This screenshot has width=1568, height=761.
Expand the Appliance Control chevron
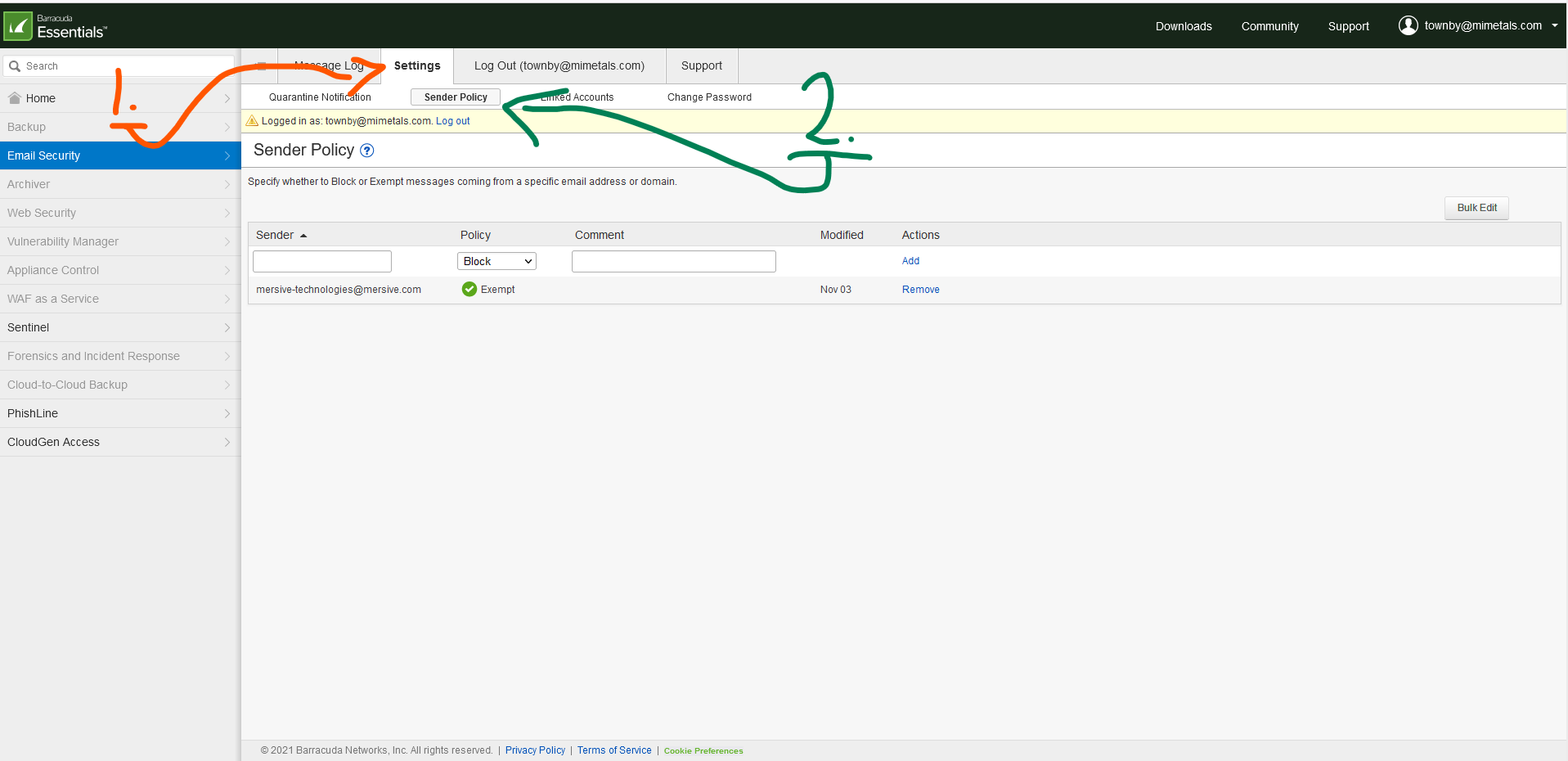click(x=227, y=270)
